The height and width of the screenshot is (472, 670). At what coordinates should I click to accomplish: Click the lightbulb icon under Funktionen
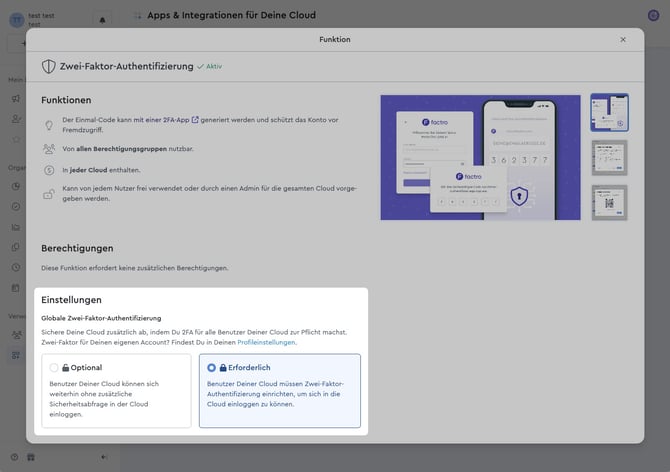[49, 122]
